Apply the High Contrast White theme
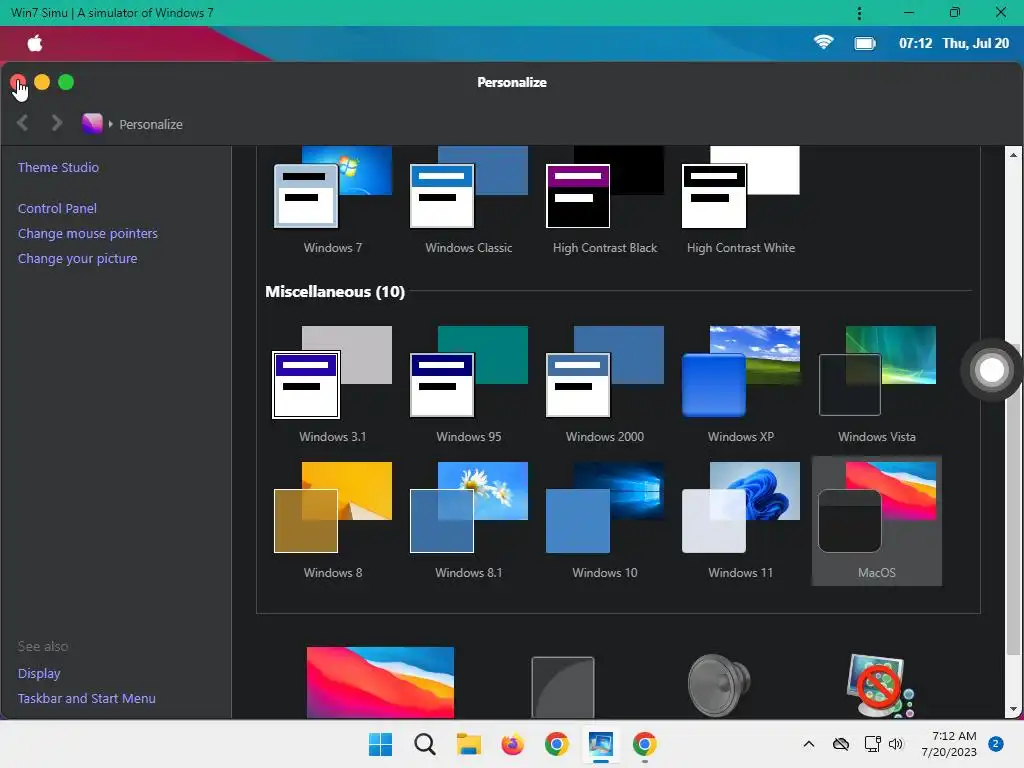Image resolution: width=1024 pixels, height=768 pixels. pyautogui.click(x=741, y=199)
